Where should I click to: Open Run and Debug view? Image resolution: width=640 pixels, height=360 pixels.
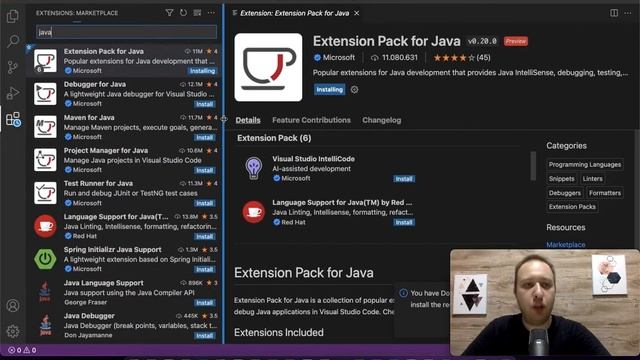click(x=13, y=93)
